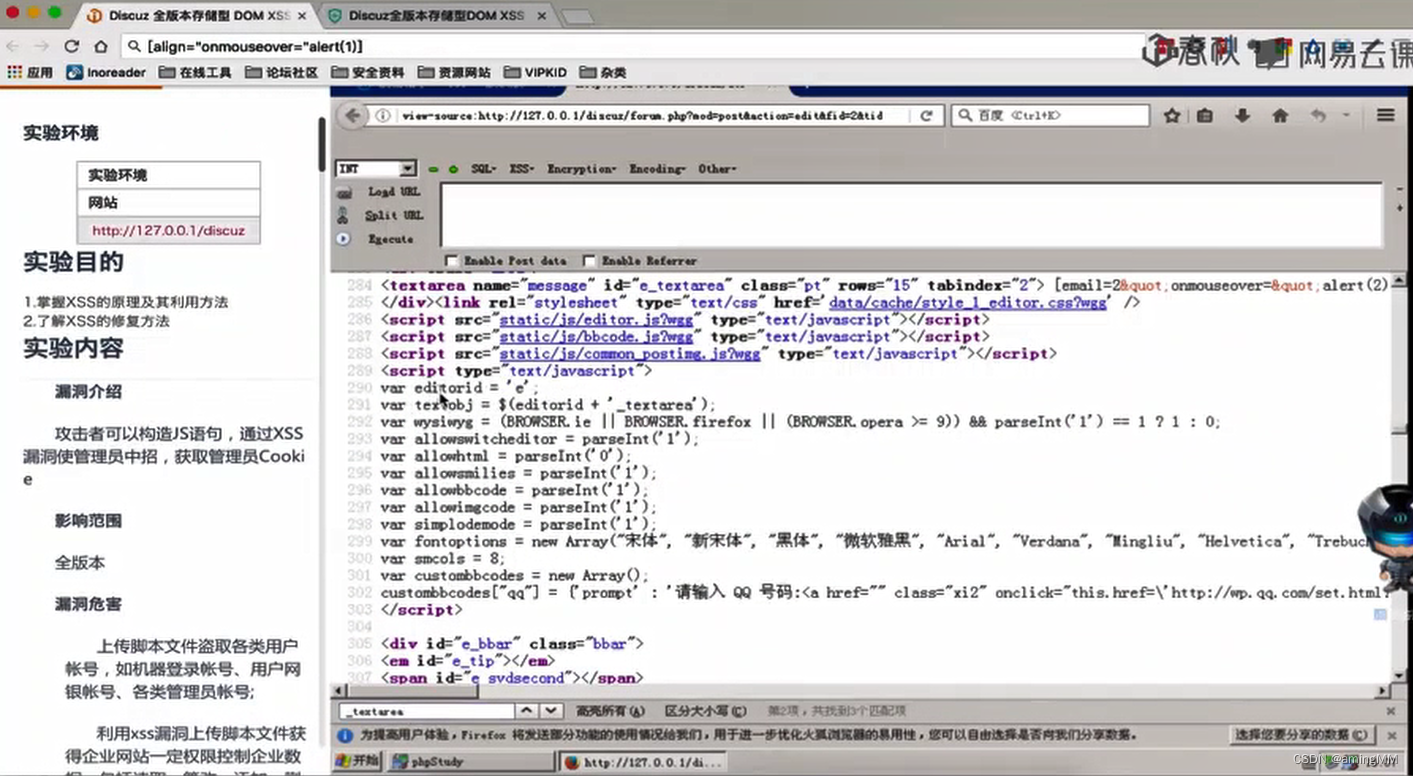Image resolution: width=1413 pixels, height=776 pixels.
Task: Open a new tab in outer browser
Action: coord(577,17)
